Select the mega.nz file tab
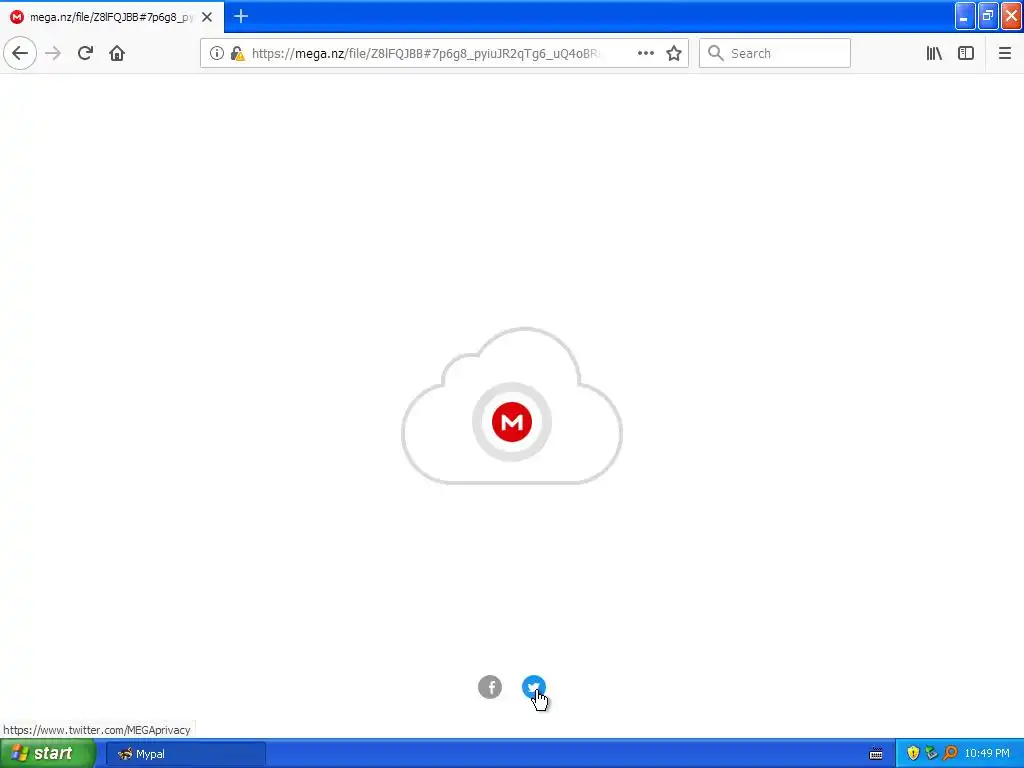 pos(112,17)
